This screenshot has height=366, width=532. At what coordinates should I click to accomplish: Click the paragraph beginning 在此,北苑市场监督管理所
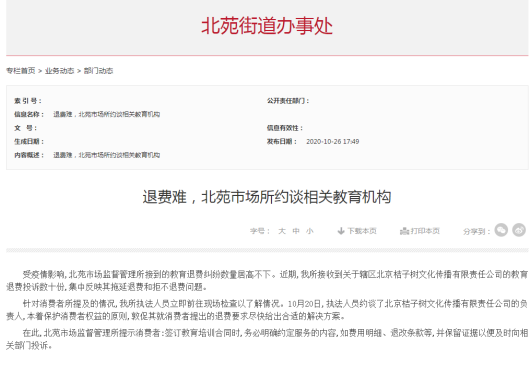pos(267,339)
